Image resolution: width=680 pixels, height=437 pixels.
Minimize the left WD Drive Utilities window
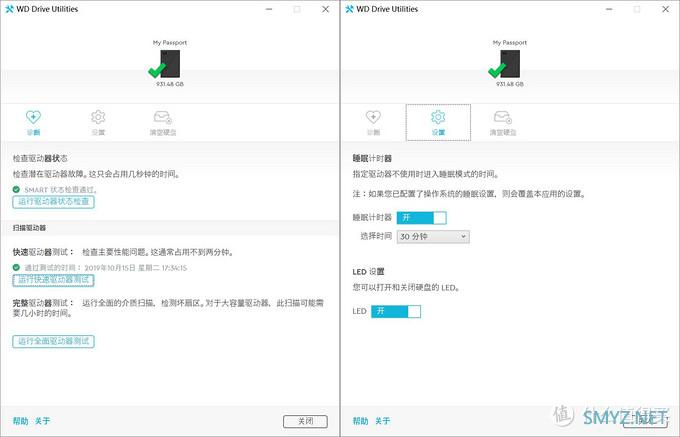(x=269, y=9)
